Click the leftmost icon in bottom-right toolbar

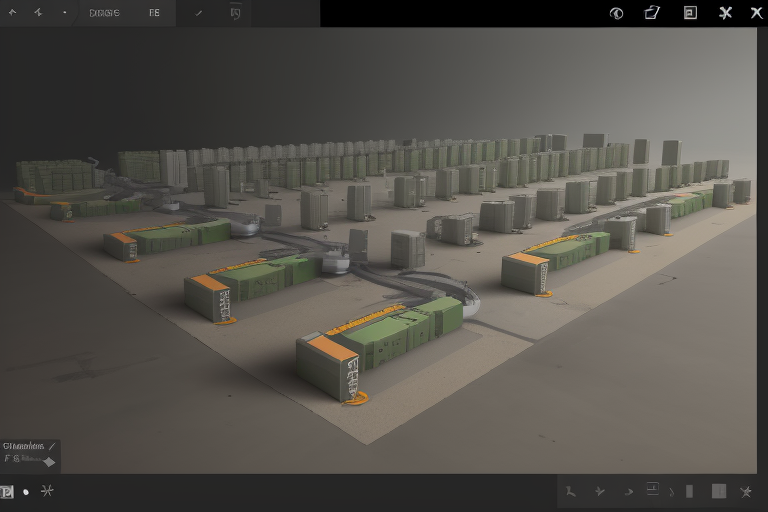pyautogui.click(x=571, y=491)
